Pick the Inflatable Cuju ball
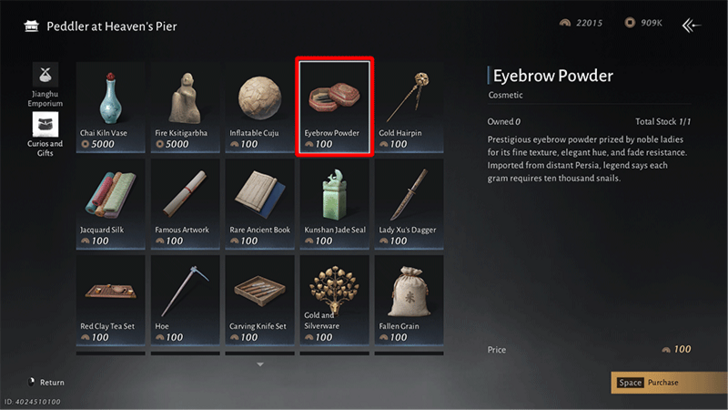 (x=260, y=107)
